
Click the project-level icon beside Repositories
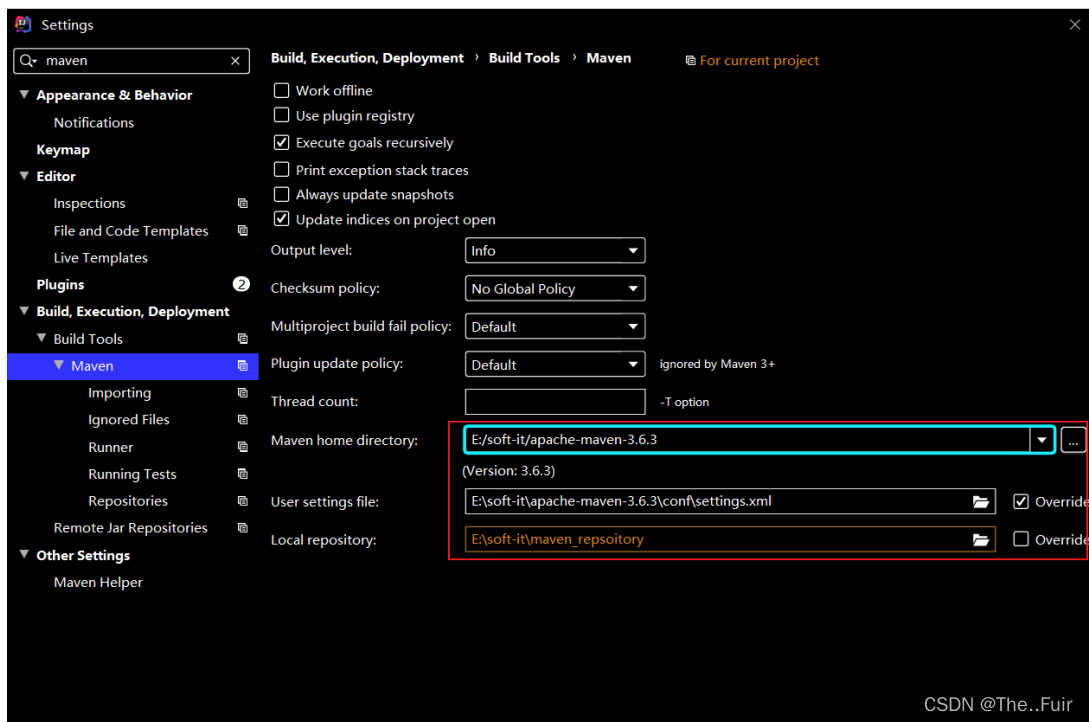pyautogui.click(x=242, y=501)
